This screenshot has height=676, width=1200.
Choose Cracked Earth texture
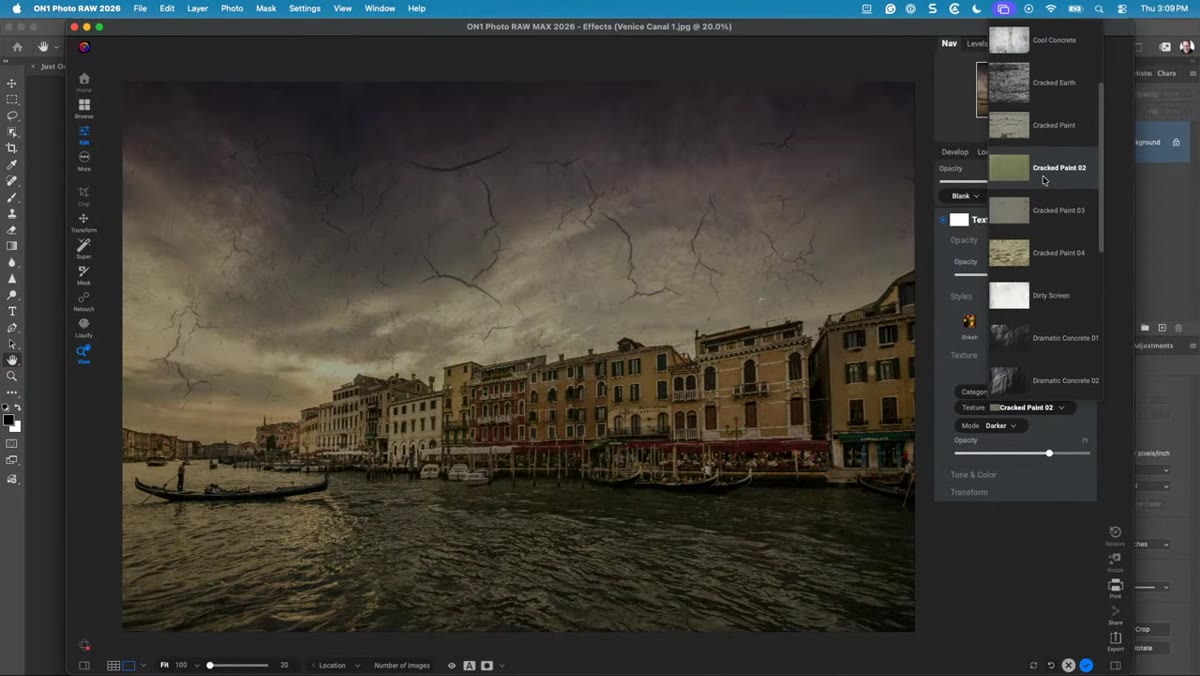click(x=1043, y=83)
